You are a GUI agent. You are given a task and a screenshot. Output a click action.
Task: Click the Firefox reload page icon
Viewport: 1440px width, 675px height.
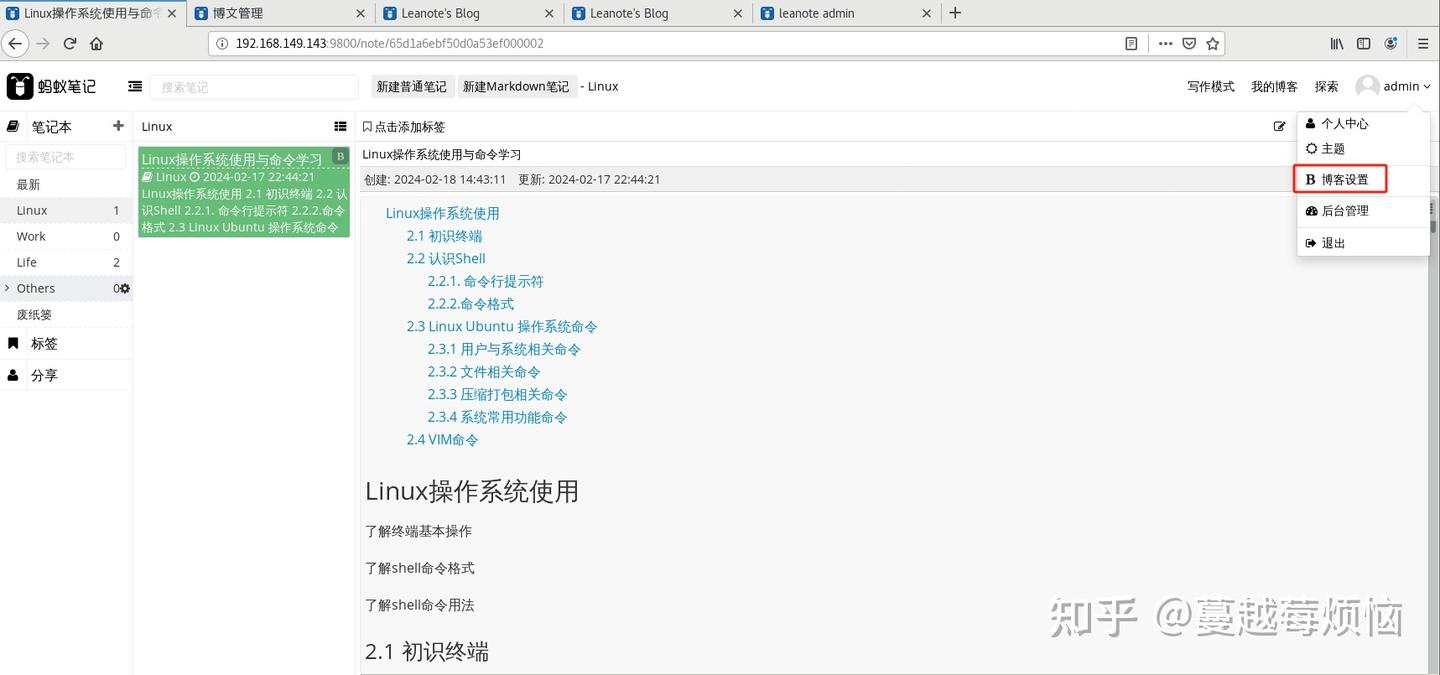[x=70, y=43]
